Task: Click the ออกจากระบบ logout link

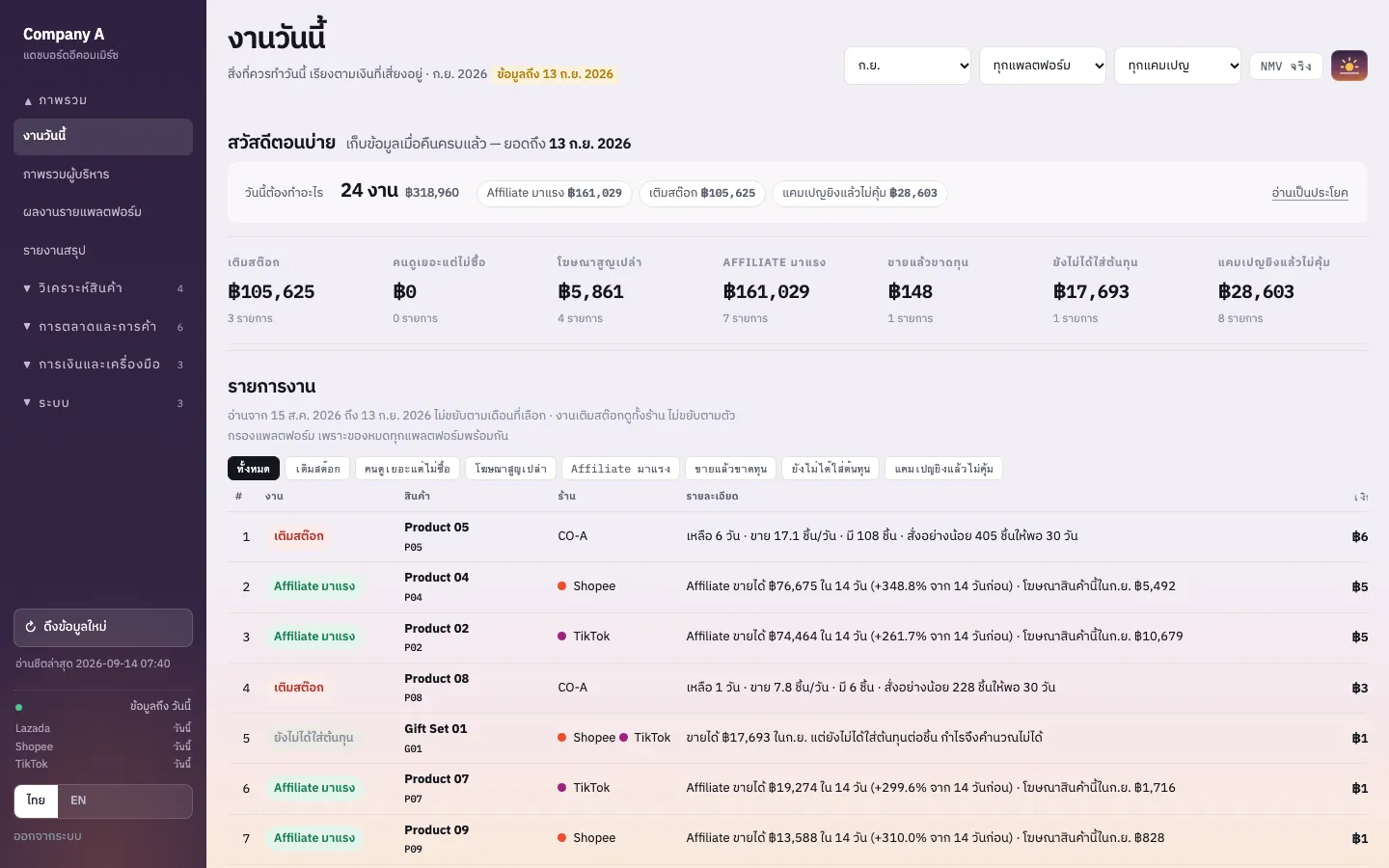Action: 47,836
